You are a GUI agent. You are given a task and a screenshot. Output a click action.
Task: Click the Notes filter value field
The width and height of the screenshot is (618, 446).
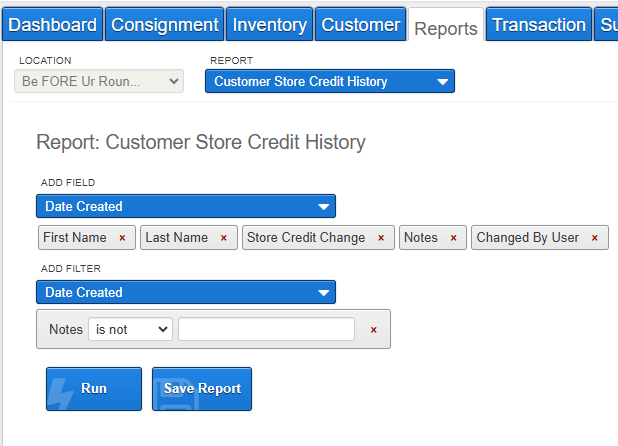tap(266, 329)
